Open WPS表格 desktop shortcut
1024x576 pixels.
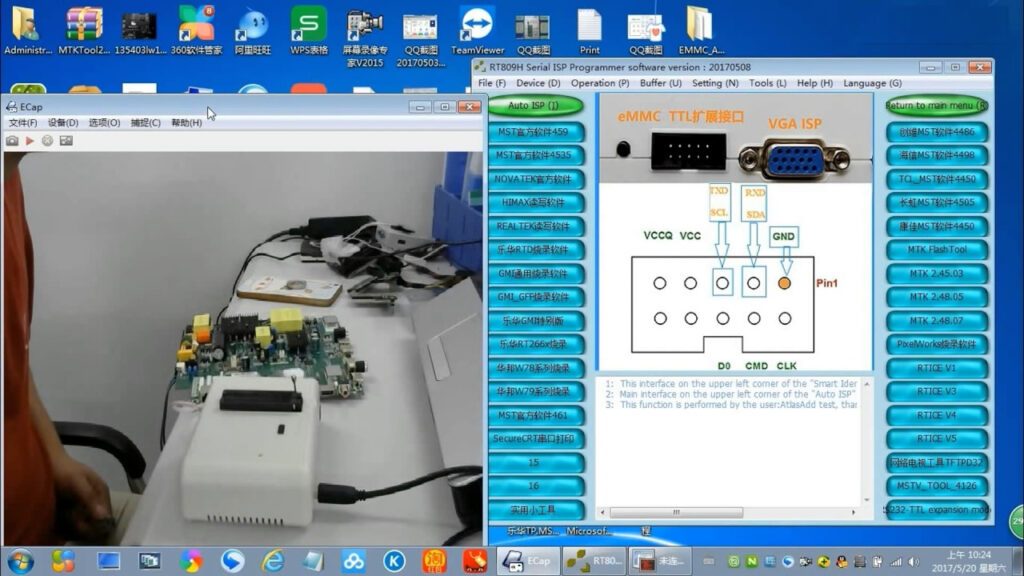309,30
